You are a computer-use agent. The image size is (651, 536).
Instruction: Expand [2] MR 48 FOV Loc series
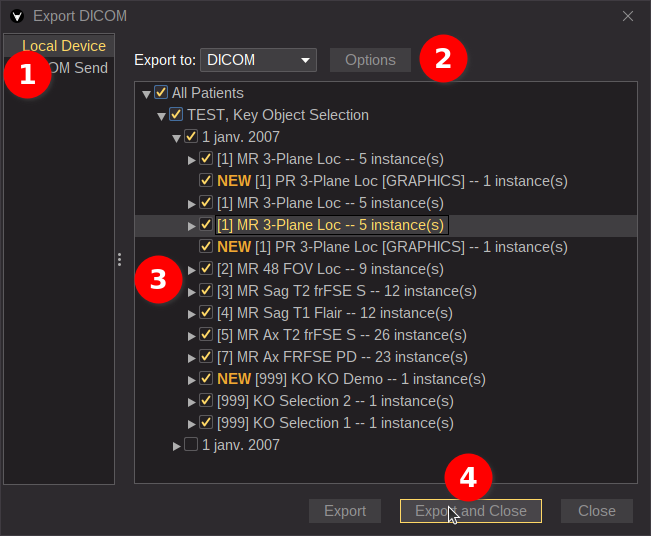tap(191, 270)
